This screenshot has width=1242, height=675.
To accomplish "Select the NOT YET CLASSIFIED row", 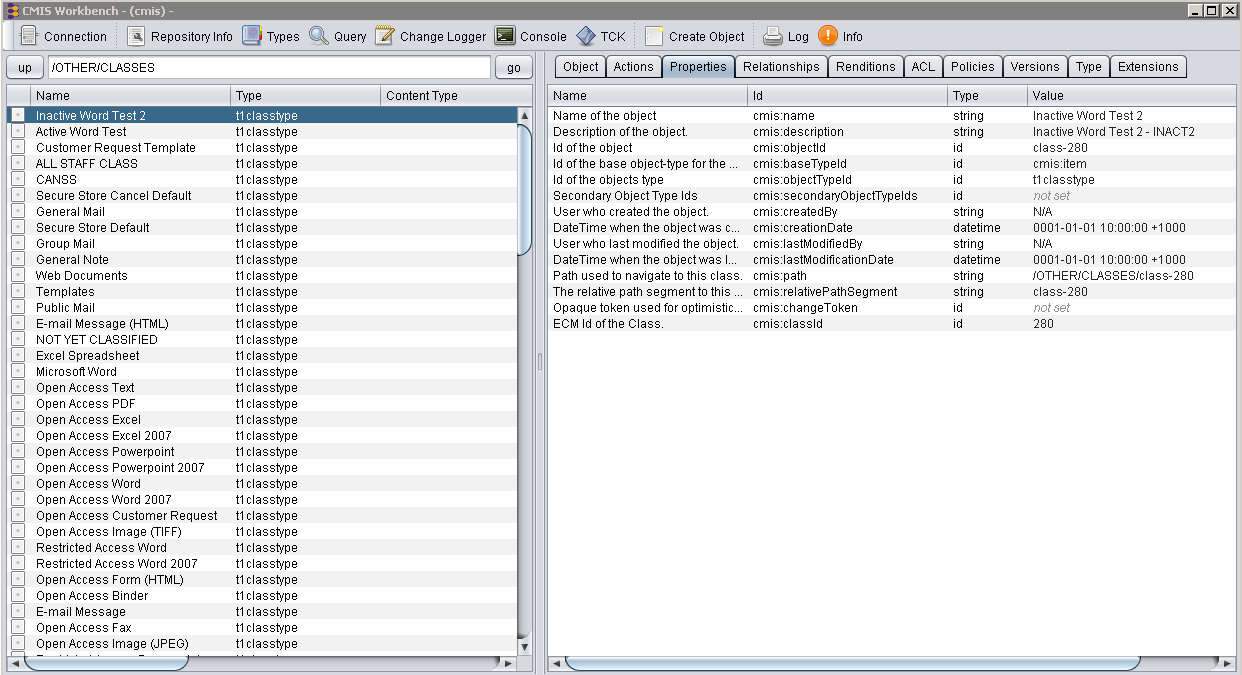I will [263, 339].
